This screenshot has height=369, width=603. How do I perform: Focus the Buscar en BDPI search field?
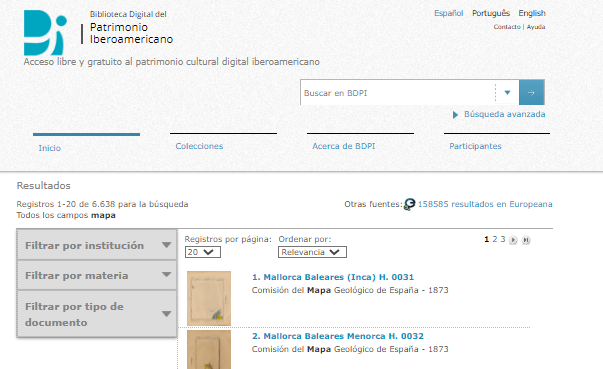[x=398, y=93]
